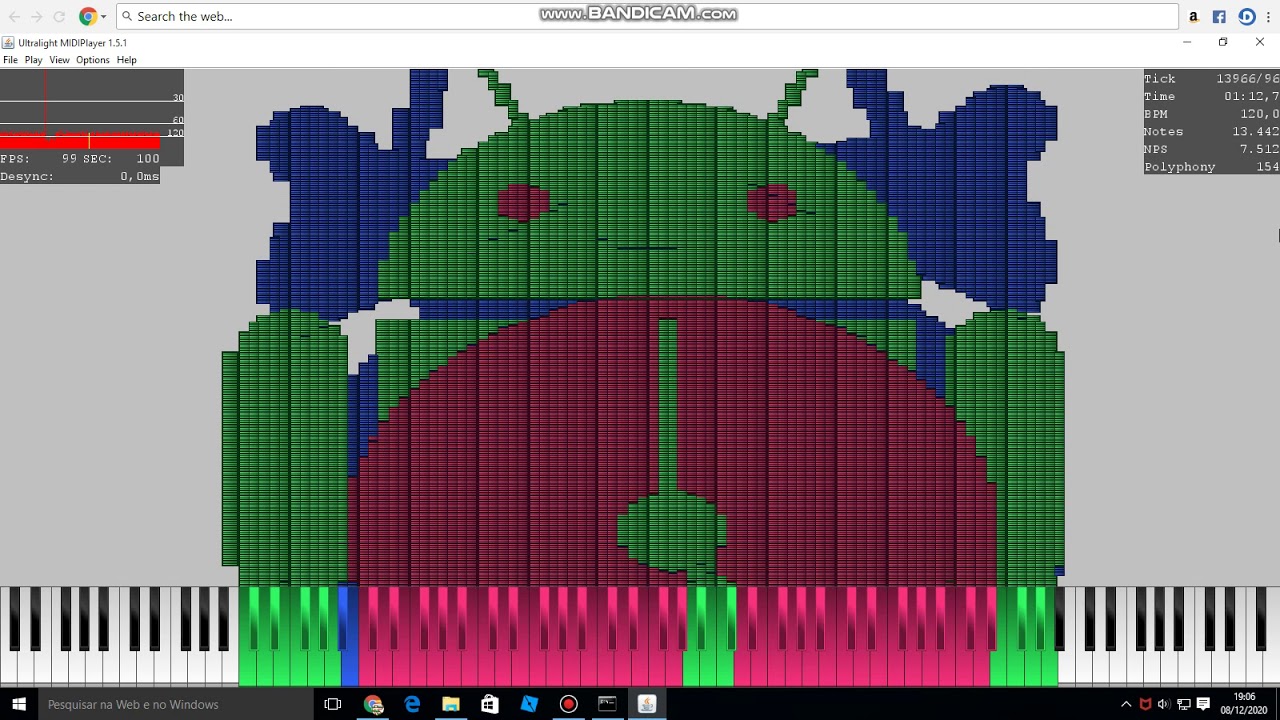Expand dropdown arrow beside Chrome logo
The image size is (1280, 720).
click(103, 17)
